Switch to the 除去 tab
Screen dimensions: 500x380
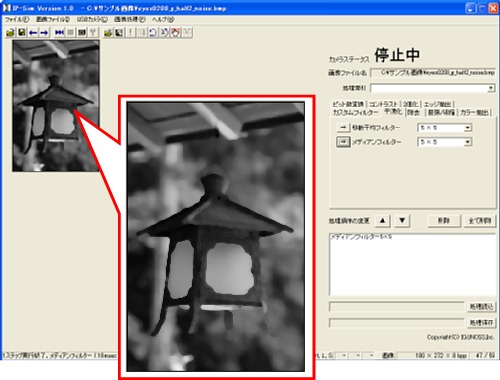[413, 113]
